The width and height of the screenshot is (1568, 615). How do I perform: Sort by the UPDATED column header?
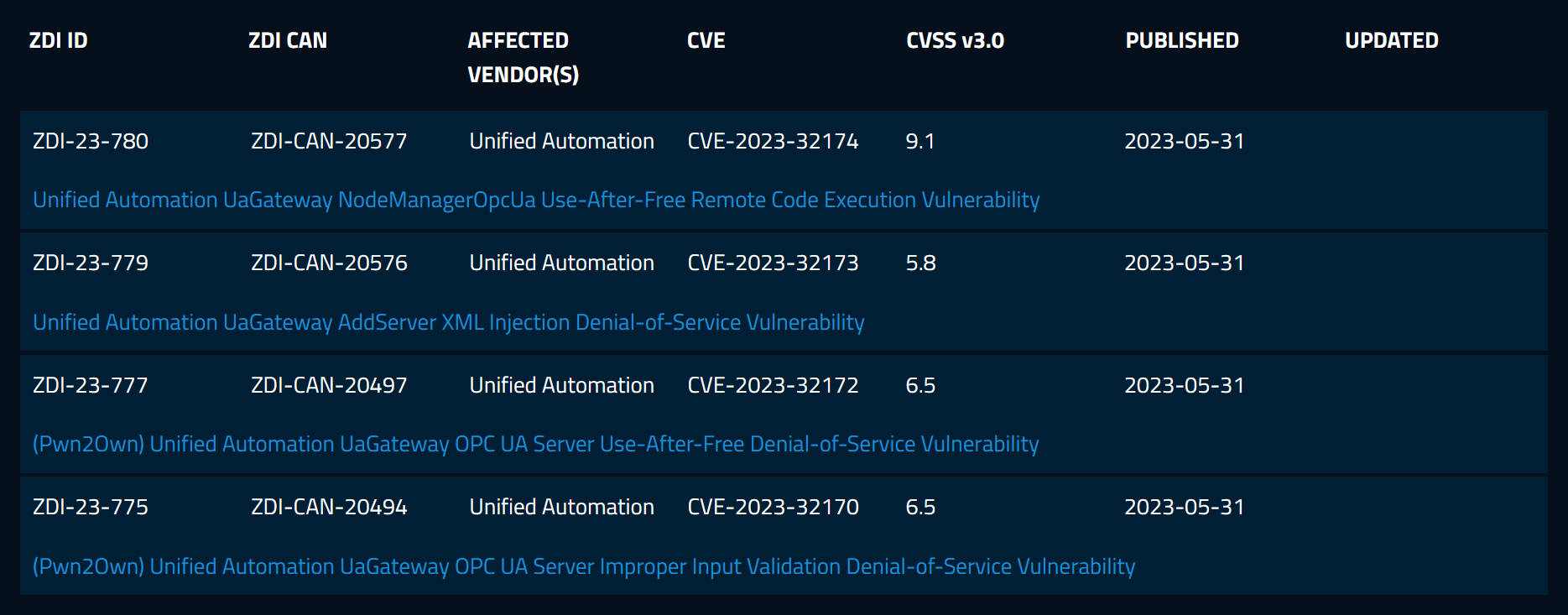coord(1392,40)
